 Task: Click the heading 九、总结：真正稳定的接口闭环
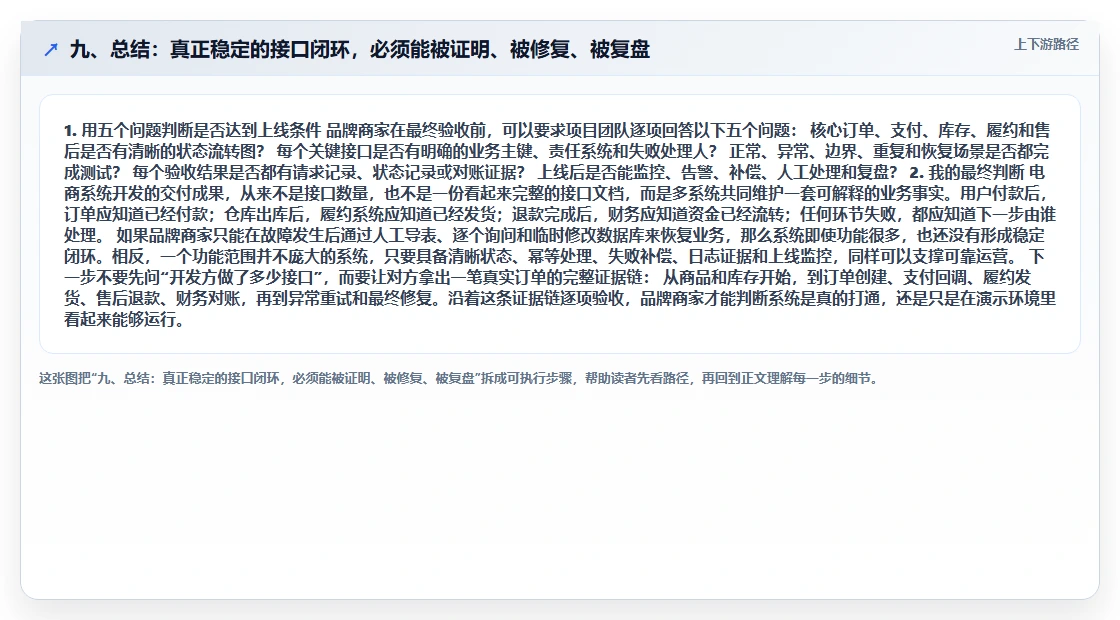tap(359, 49)
